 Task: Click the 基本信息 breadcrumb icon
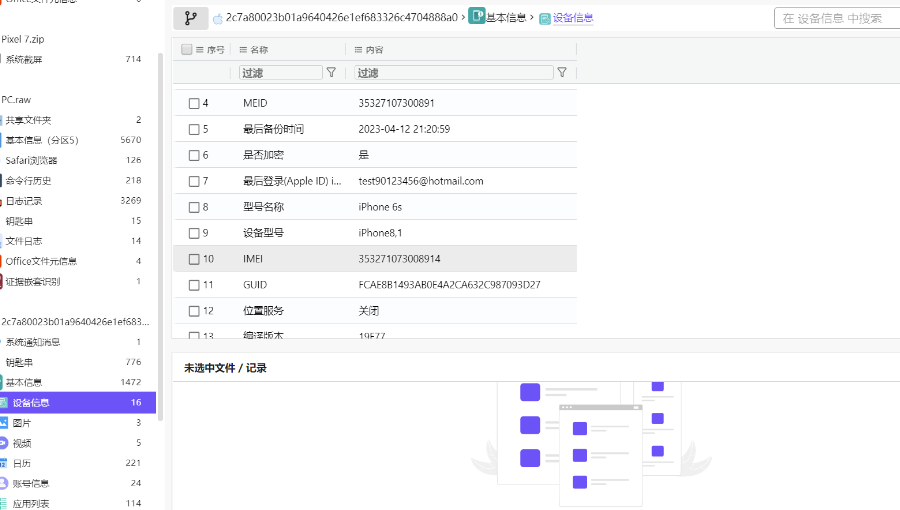(476, 16)
